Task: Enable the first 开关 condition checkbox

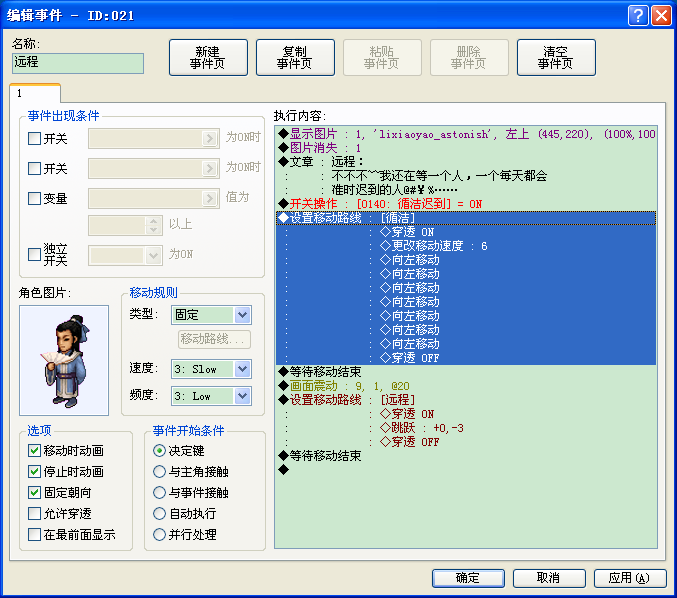Action: pos(35,139)
